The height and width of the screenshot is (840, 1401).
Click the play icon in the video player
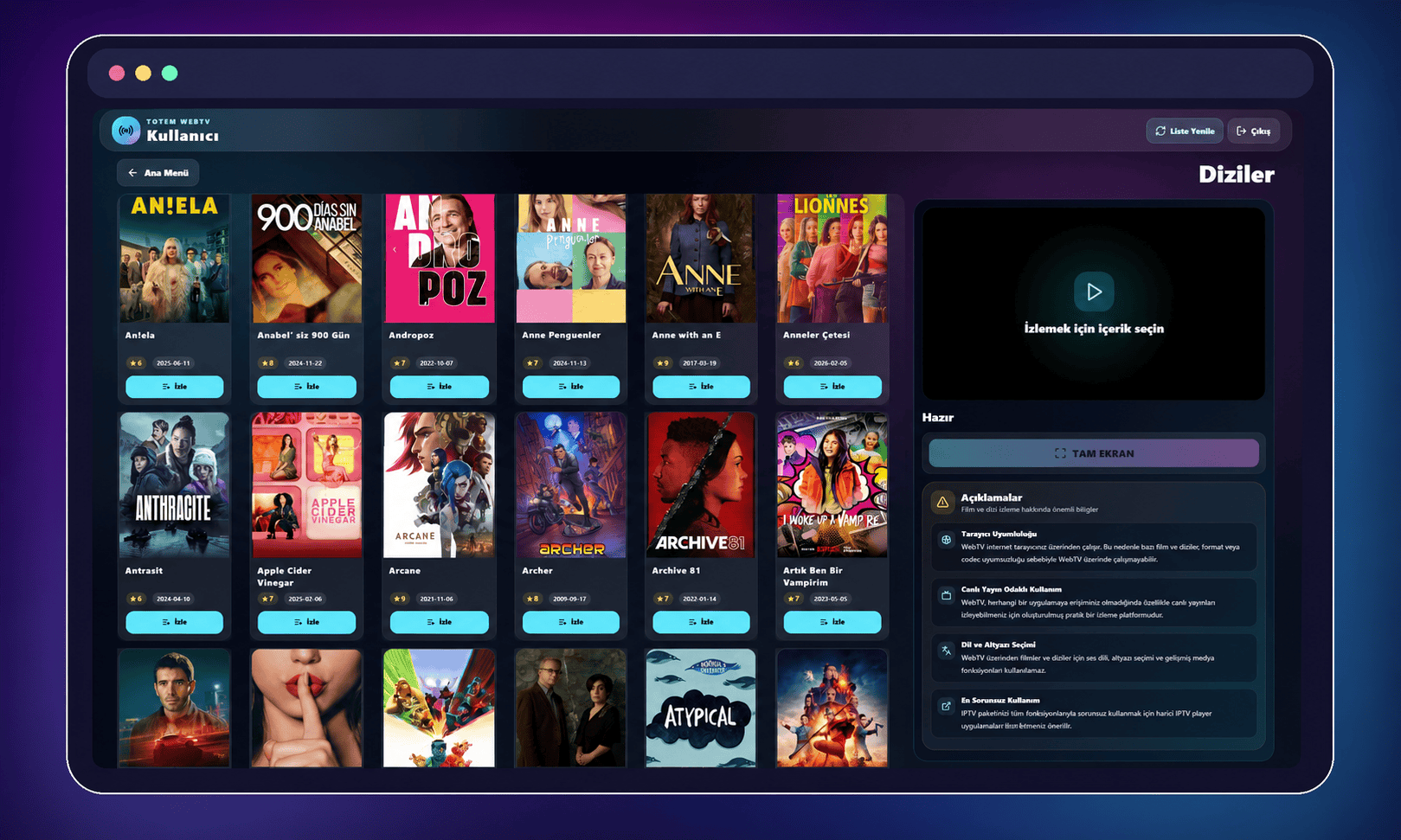pyautogui.click(x=1094, y=292)
